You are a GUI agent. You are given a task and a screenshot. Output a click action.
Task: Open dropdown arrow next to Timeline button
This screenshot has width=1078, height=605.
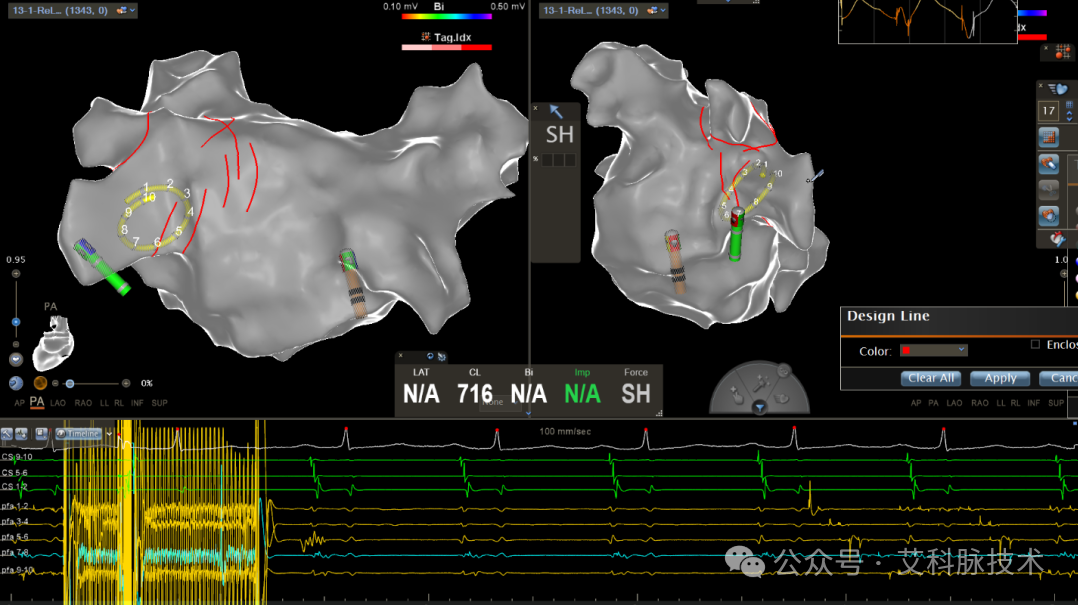[x=109, y=434]
